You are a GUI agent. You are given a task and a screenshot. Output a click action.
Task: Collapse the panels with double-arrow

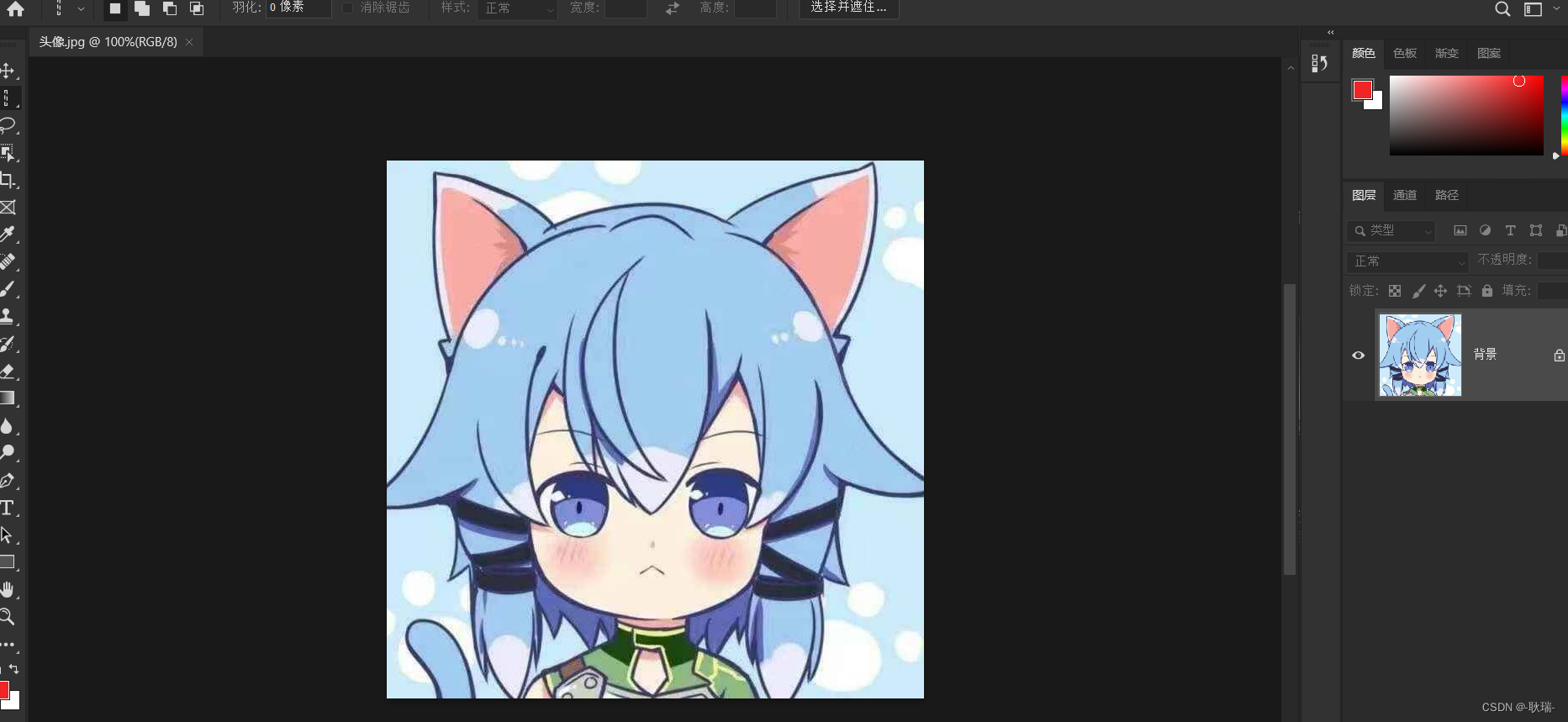click(x=1331, y=32)
